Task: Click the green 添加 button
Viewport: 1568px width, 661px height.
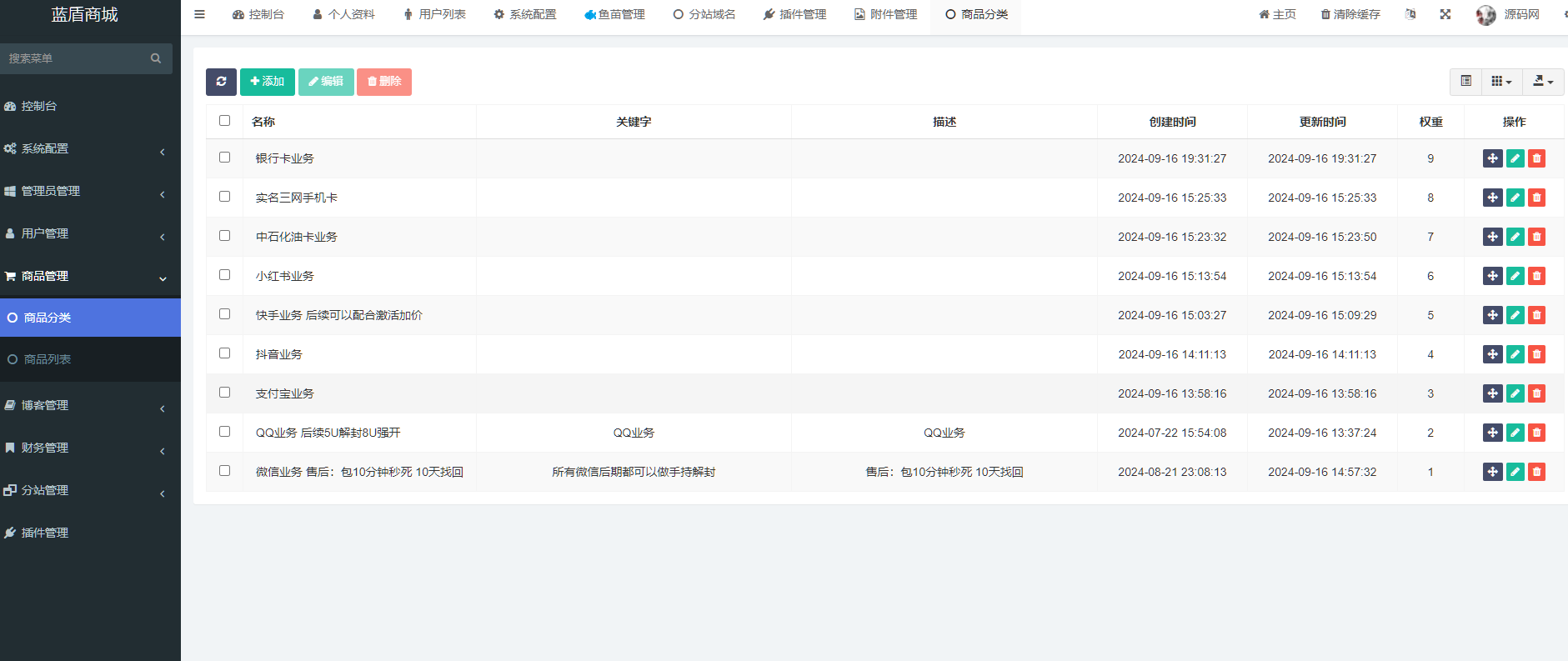Action: 268,82
